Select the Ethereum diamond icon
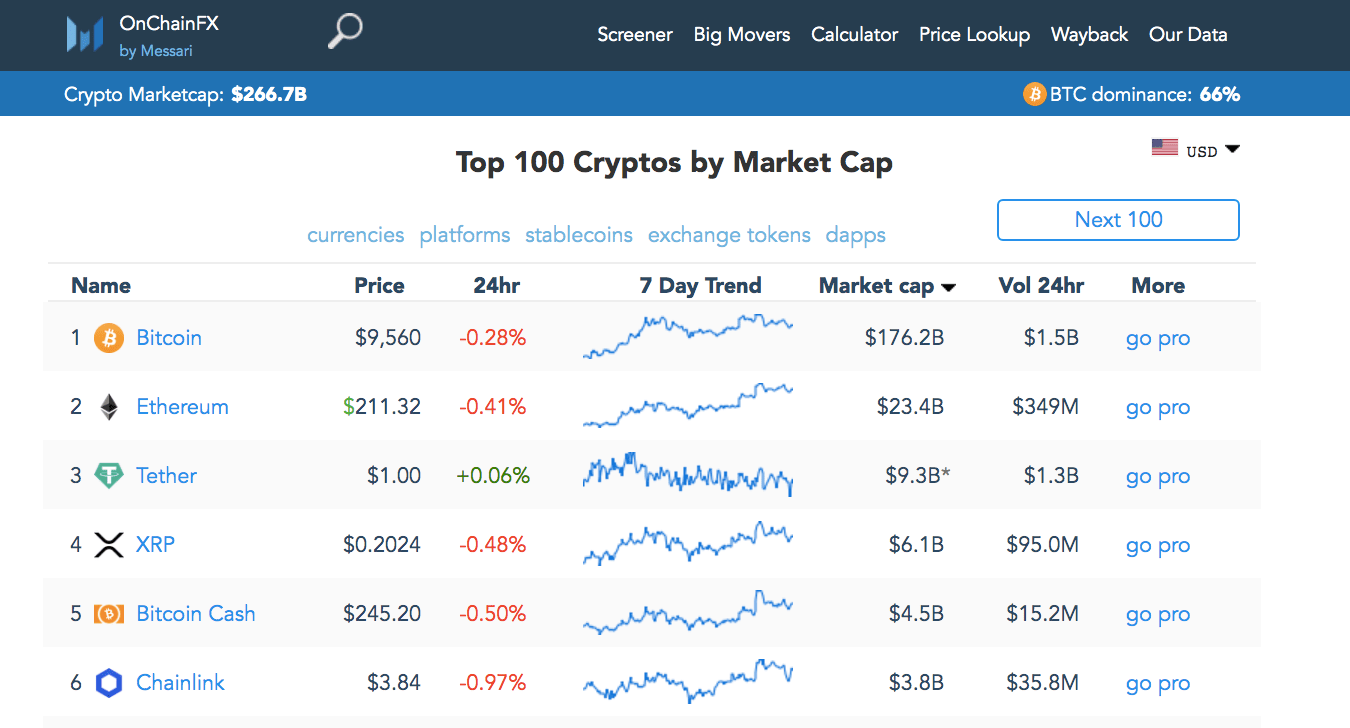The image size is (1350, 728). (x=108, y=406)
